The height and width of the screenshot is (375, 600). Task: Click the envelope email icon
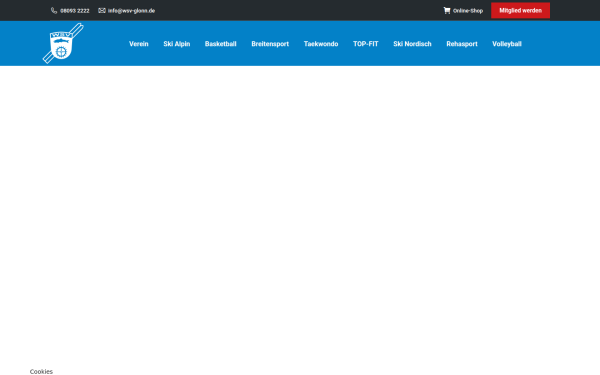tap(102, 11)
